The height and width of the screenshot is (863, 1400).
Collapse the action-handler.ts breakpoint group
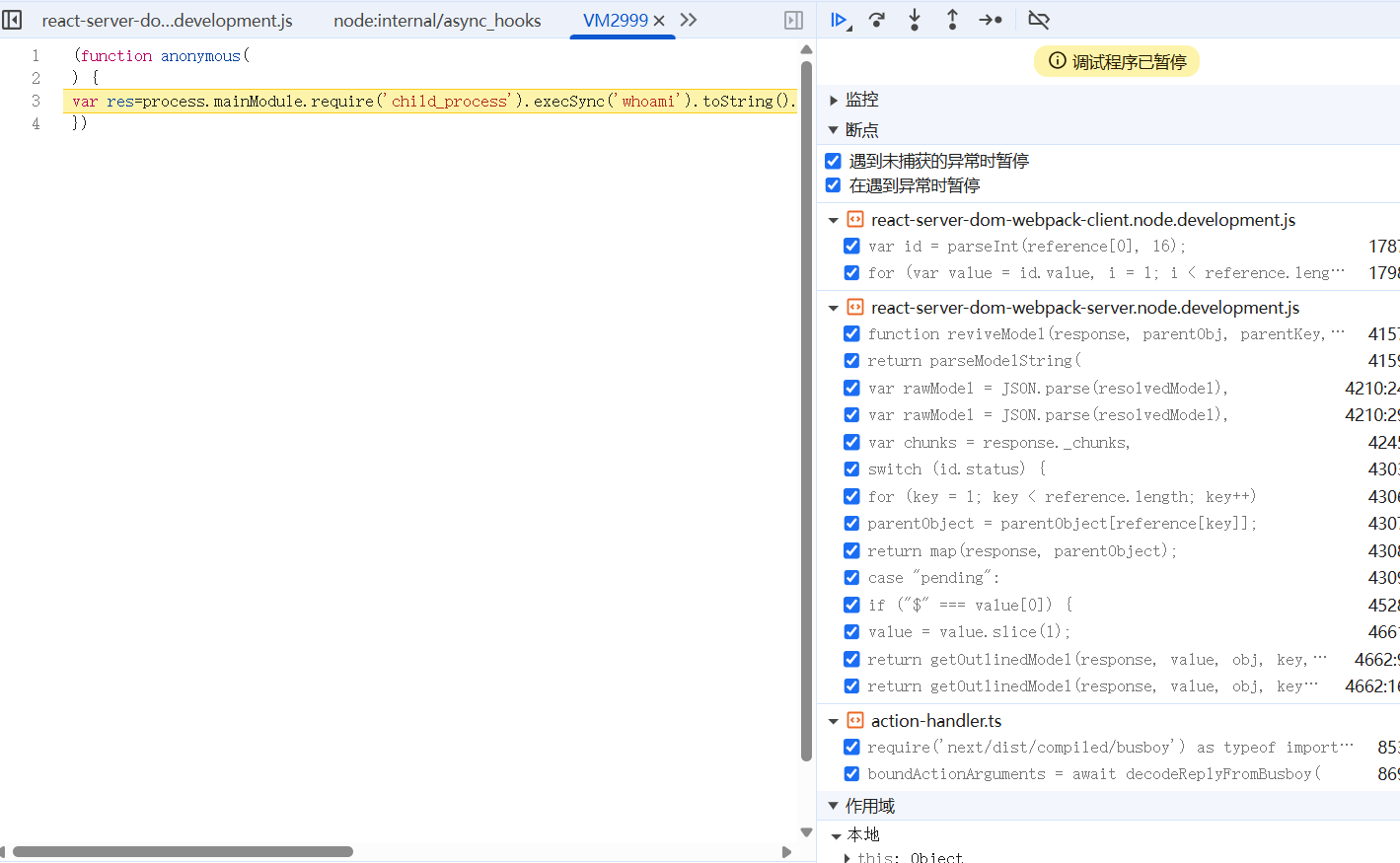coord(834,721)
